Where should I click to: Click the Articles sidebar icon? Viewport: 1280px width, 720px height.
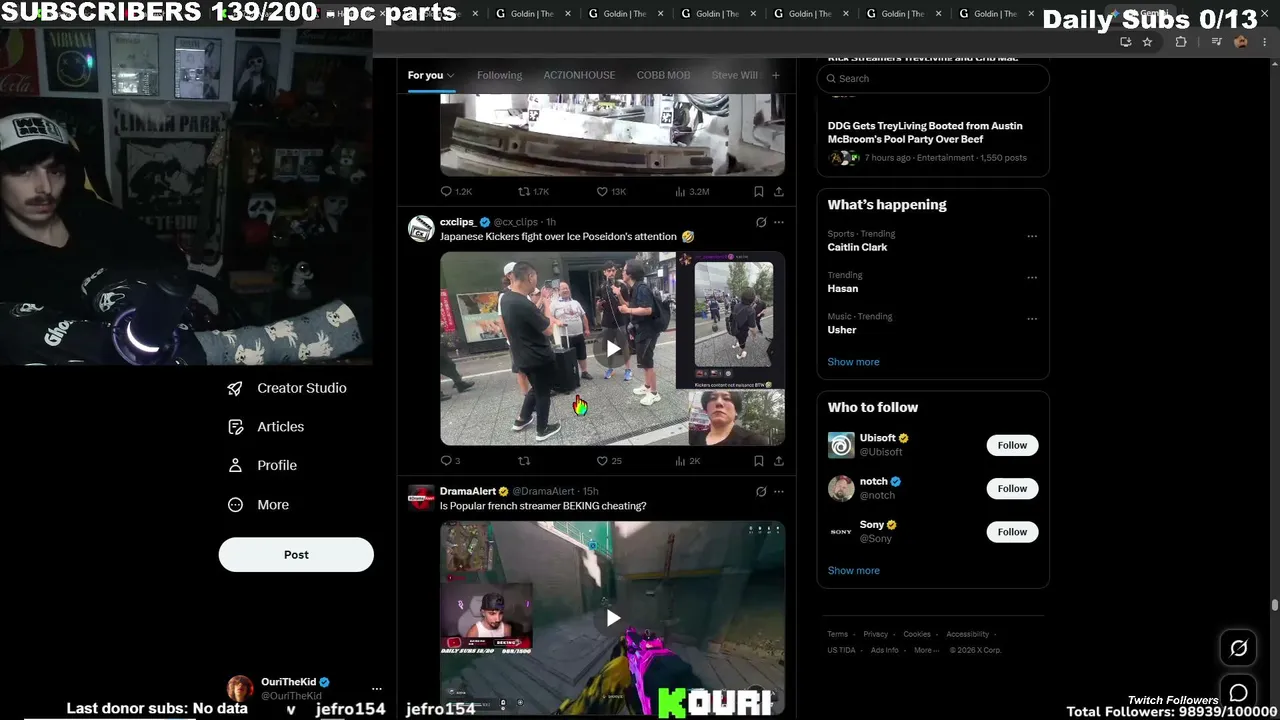(235, 427)
